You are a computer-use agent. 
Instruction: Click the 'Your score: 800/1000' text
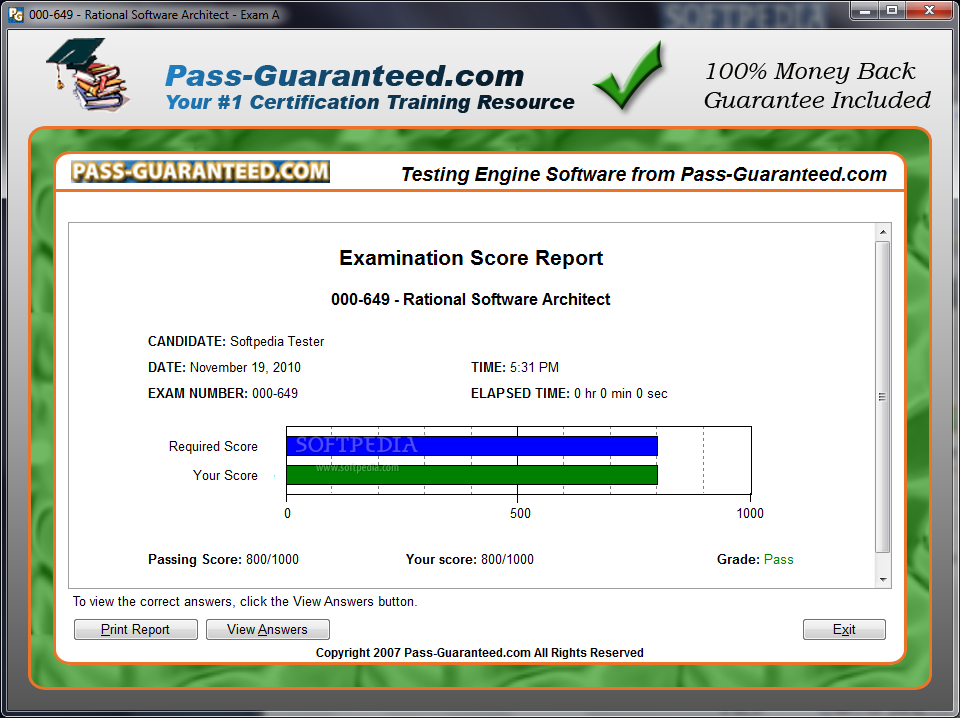click(x=470, y=559)
